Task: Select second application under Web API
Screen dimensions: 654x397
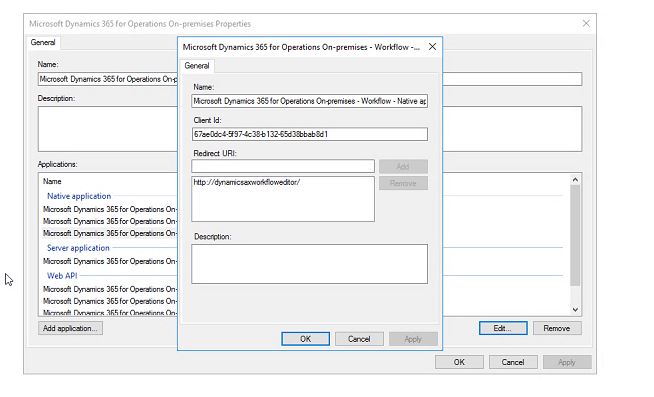Action: (110, 301)
